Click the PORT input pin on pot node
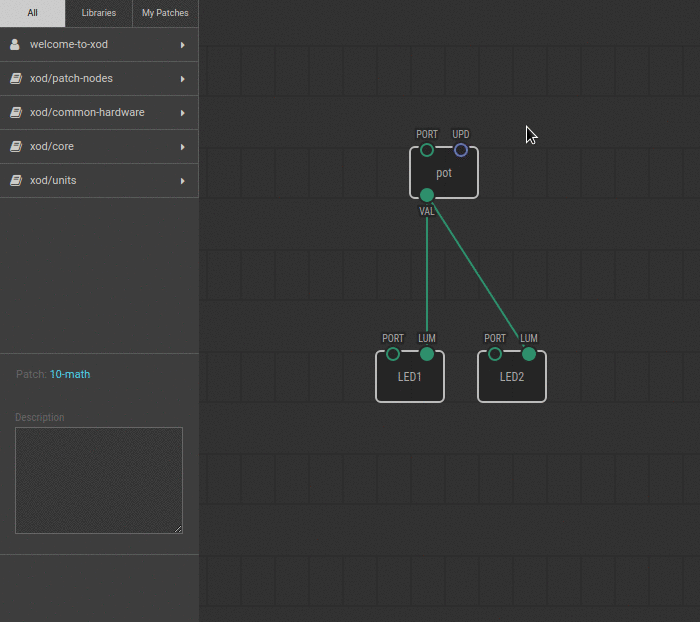Screen dimensions: 700x622 click(x=427, y=150)
